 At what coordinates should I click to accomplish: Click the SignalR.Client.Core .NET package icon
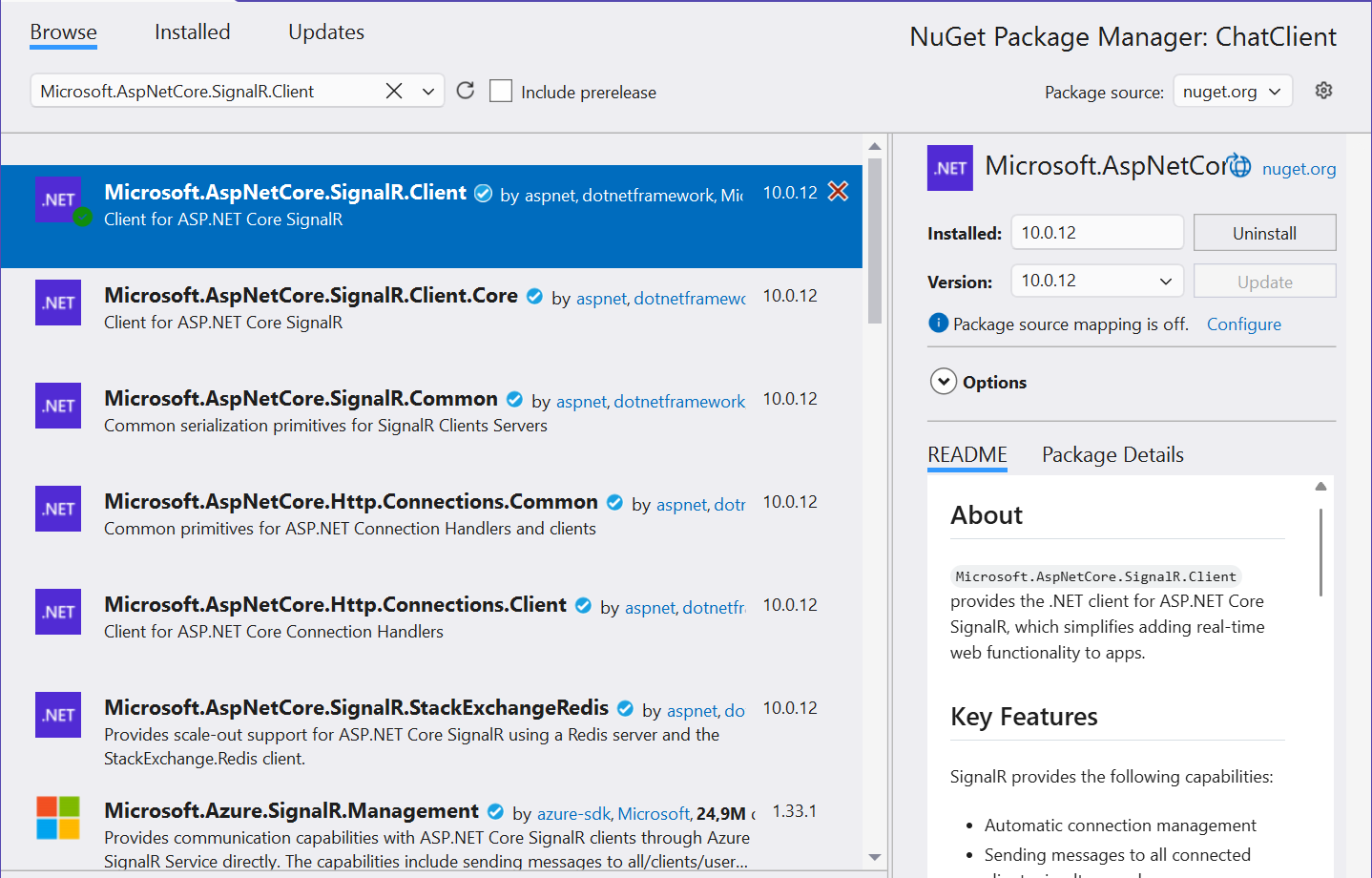(x=58, y=303)
